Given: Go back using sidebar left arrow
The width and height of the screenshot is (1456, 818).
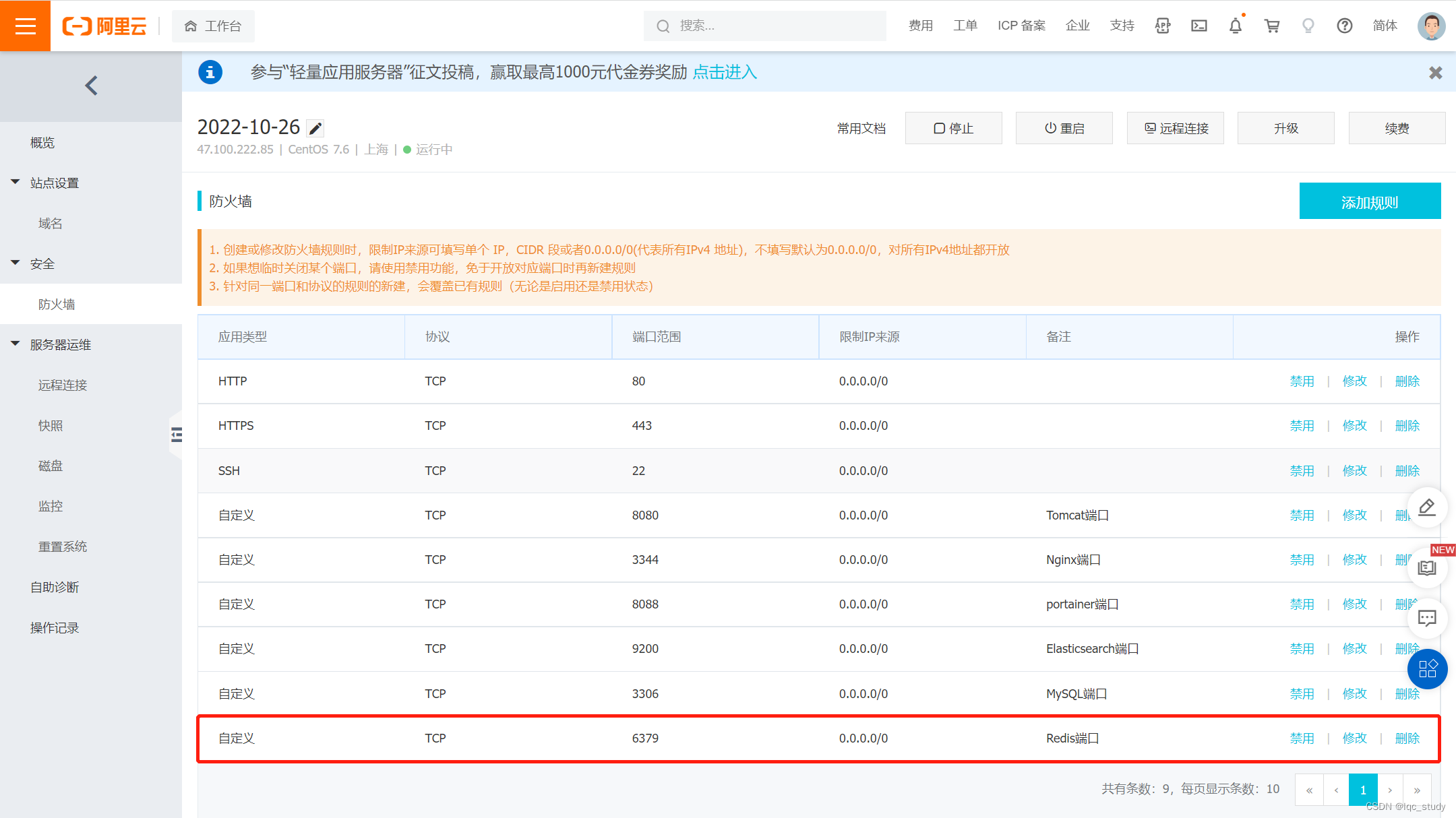Looking at the screenshot, I should tap(91, 86).
